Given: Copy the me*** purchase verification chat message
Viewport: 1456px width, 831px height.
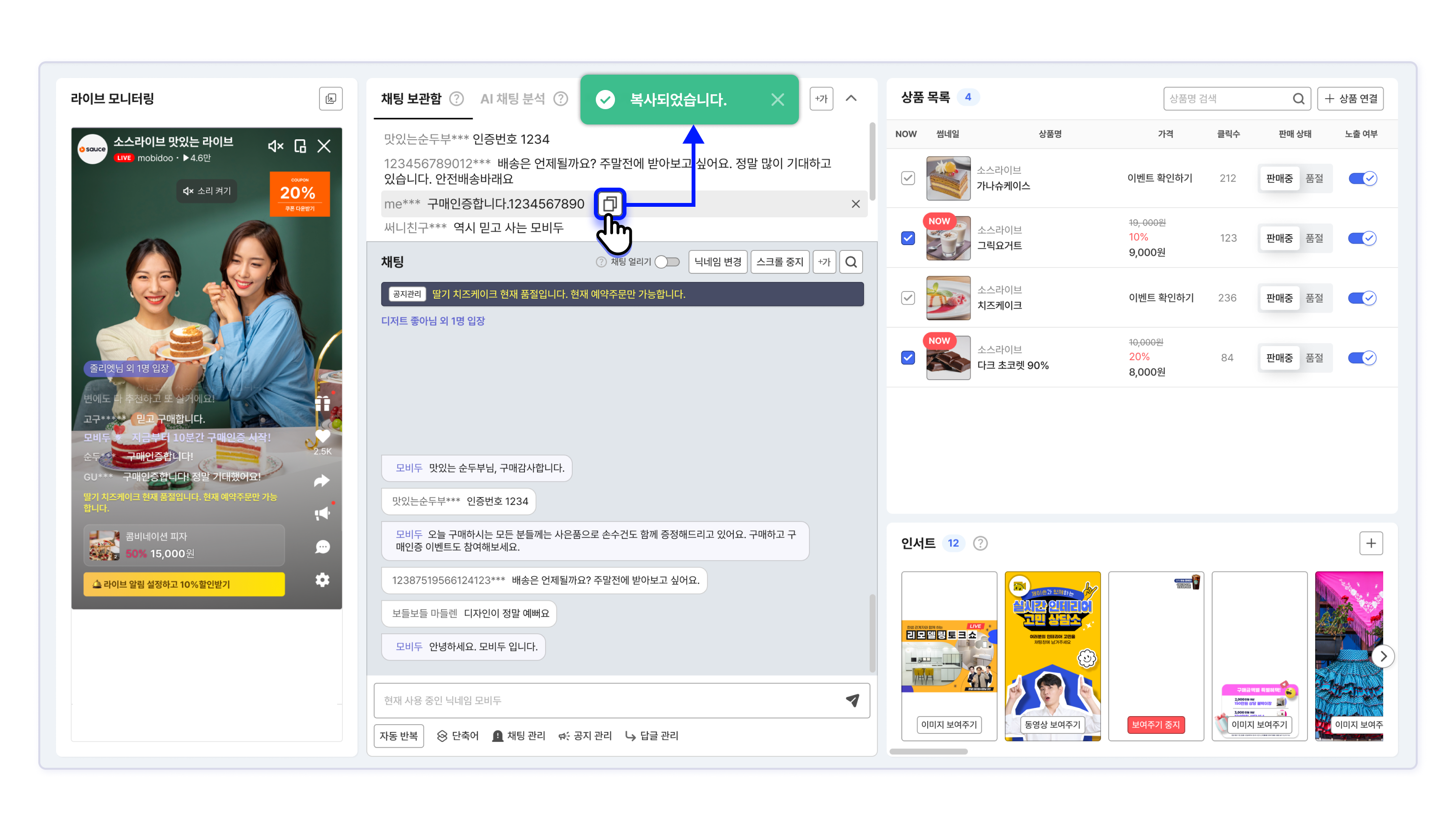Looking at the screenshot, I should click(610, 204).
